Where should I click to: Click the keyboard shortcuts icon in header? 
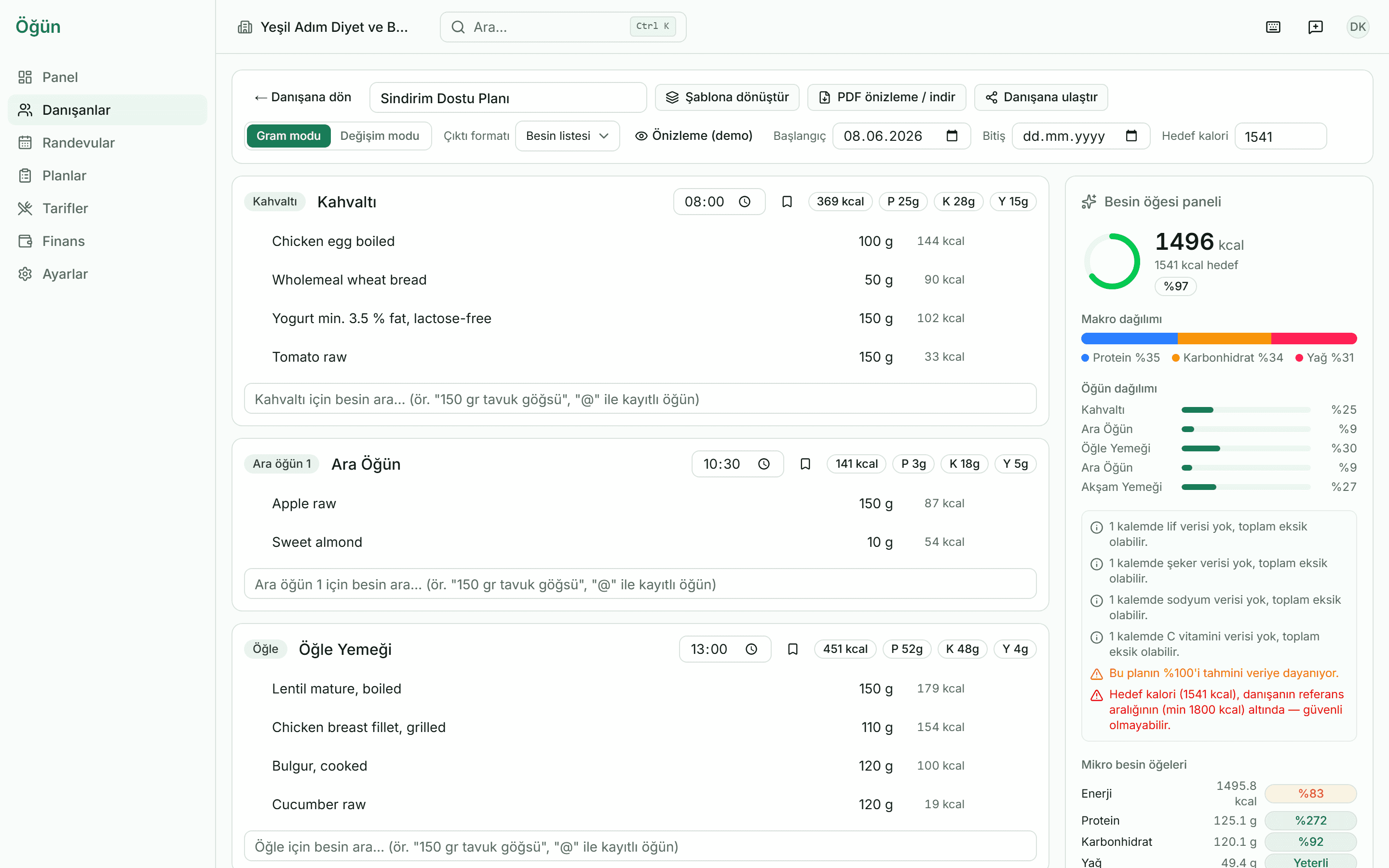1272,27
